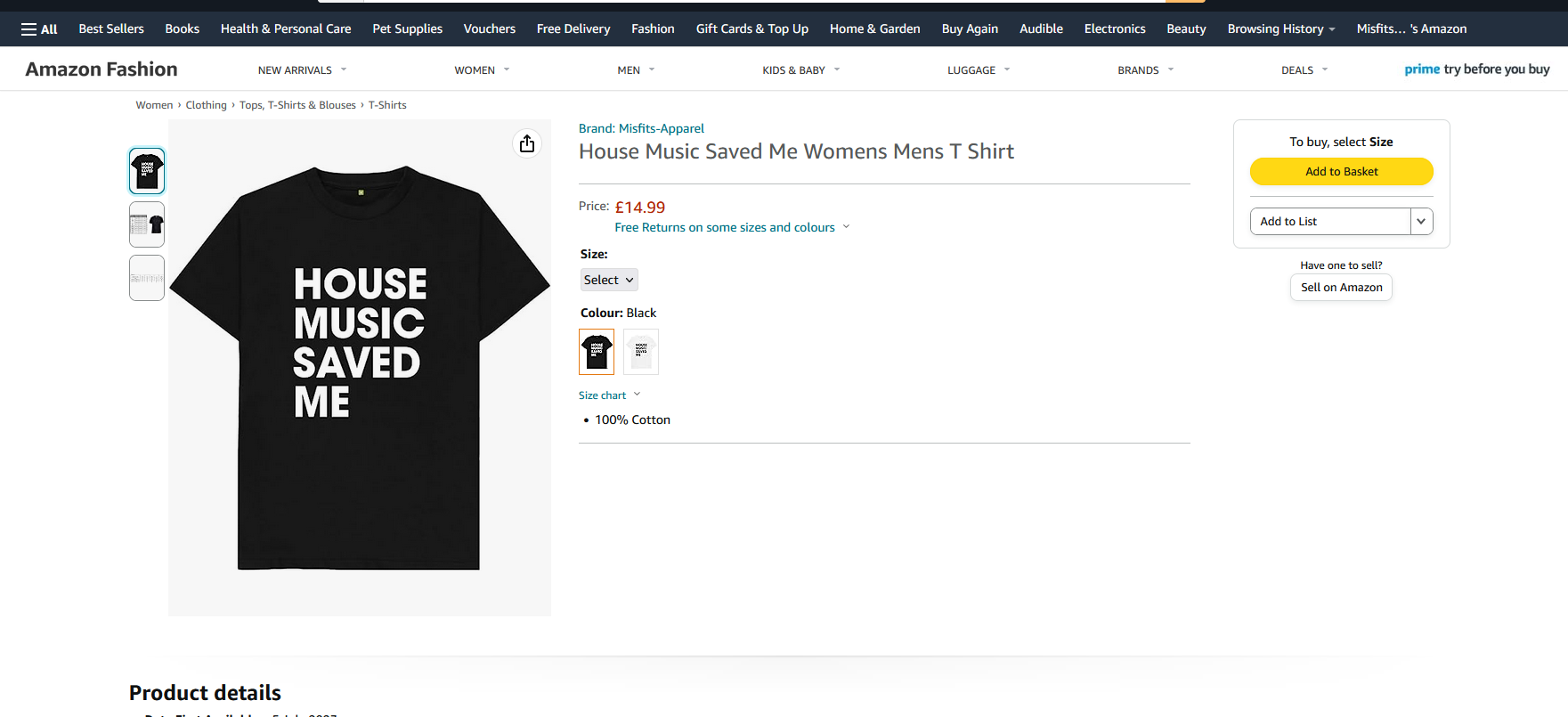Open the Brand: Misfits-Apparel link

641,128
